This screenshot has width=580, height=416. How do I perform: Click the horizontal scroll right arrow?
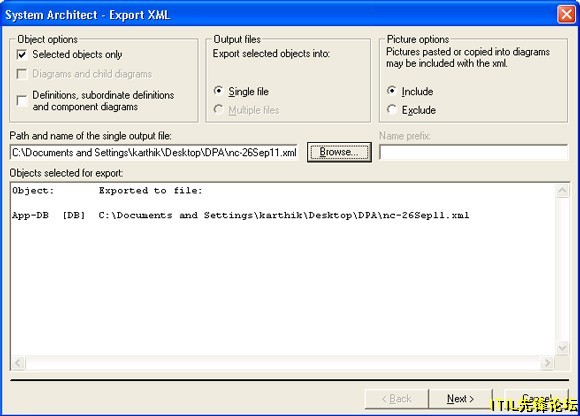pyautogui.click(x=547, y=363)
